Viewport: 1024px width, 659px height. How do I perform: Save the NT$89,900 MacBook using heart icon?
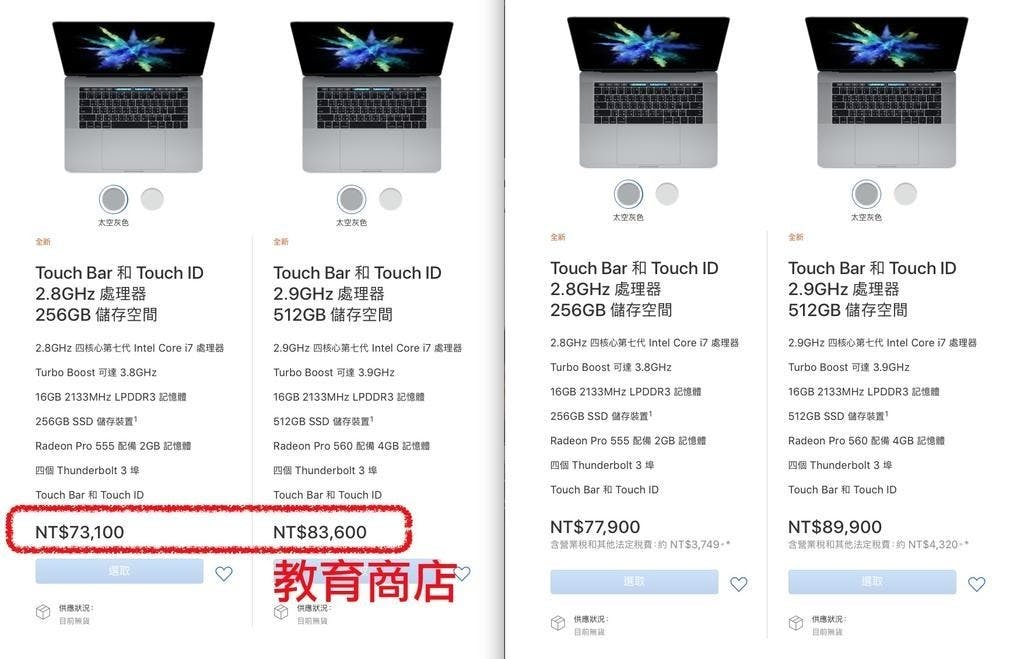click(x=976, y=584)
